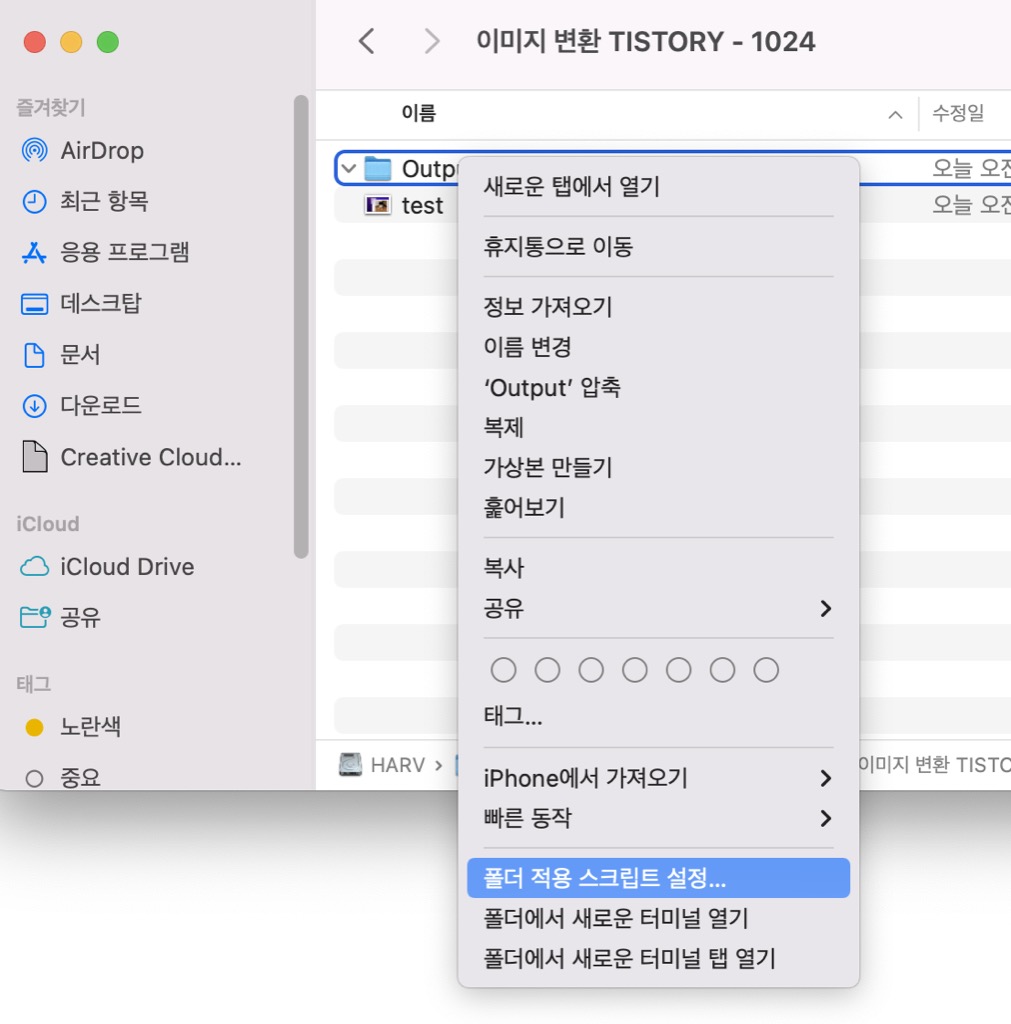Collapse the Output folder disclosure triangle
This screenshot has height=1024, width=1011.
point(346,168)
